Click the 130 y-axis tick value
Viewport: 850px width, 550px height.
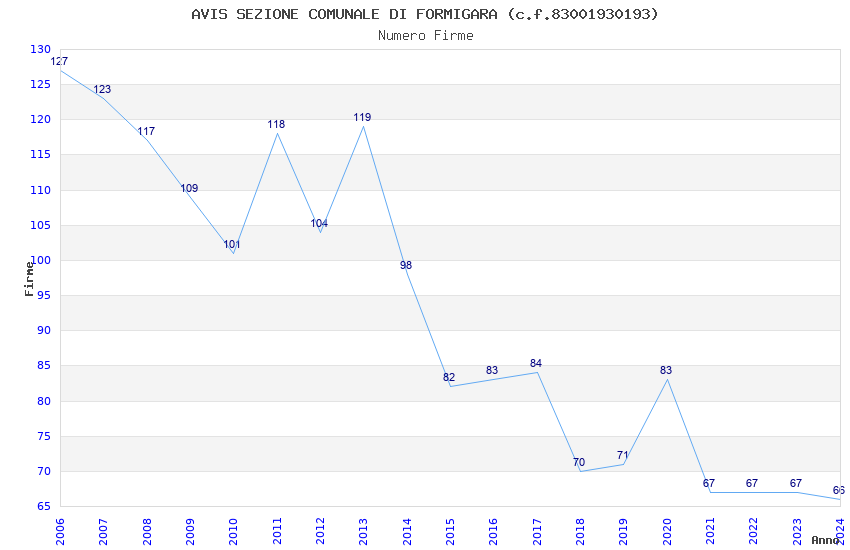tap(41, 49)
